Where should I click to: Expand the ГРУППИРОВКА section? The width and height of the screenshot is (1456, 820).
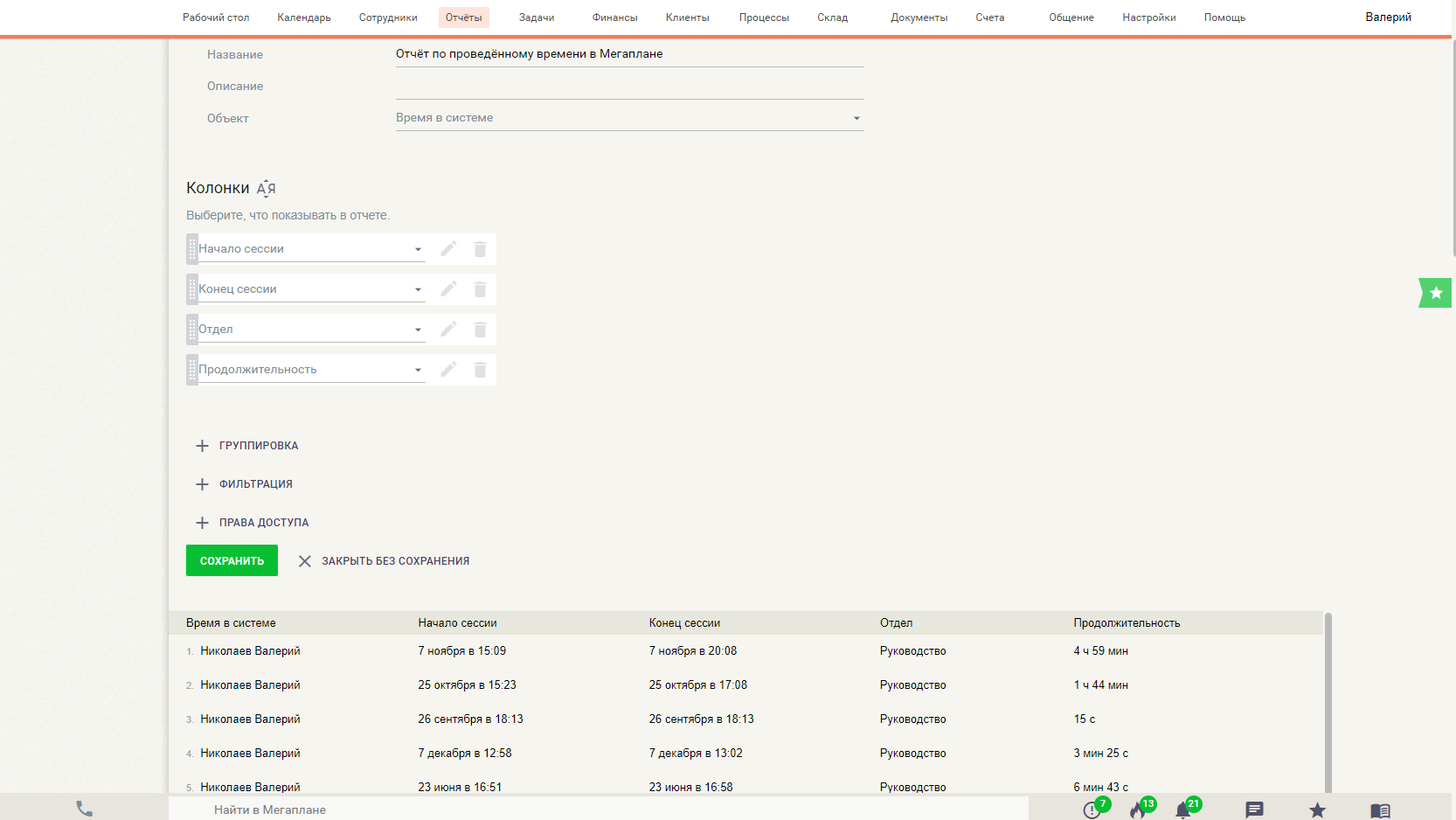coord(246,446)
